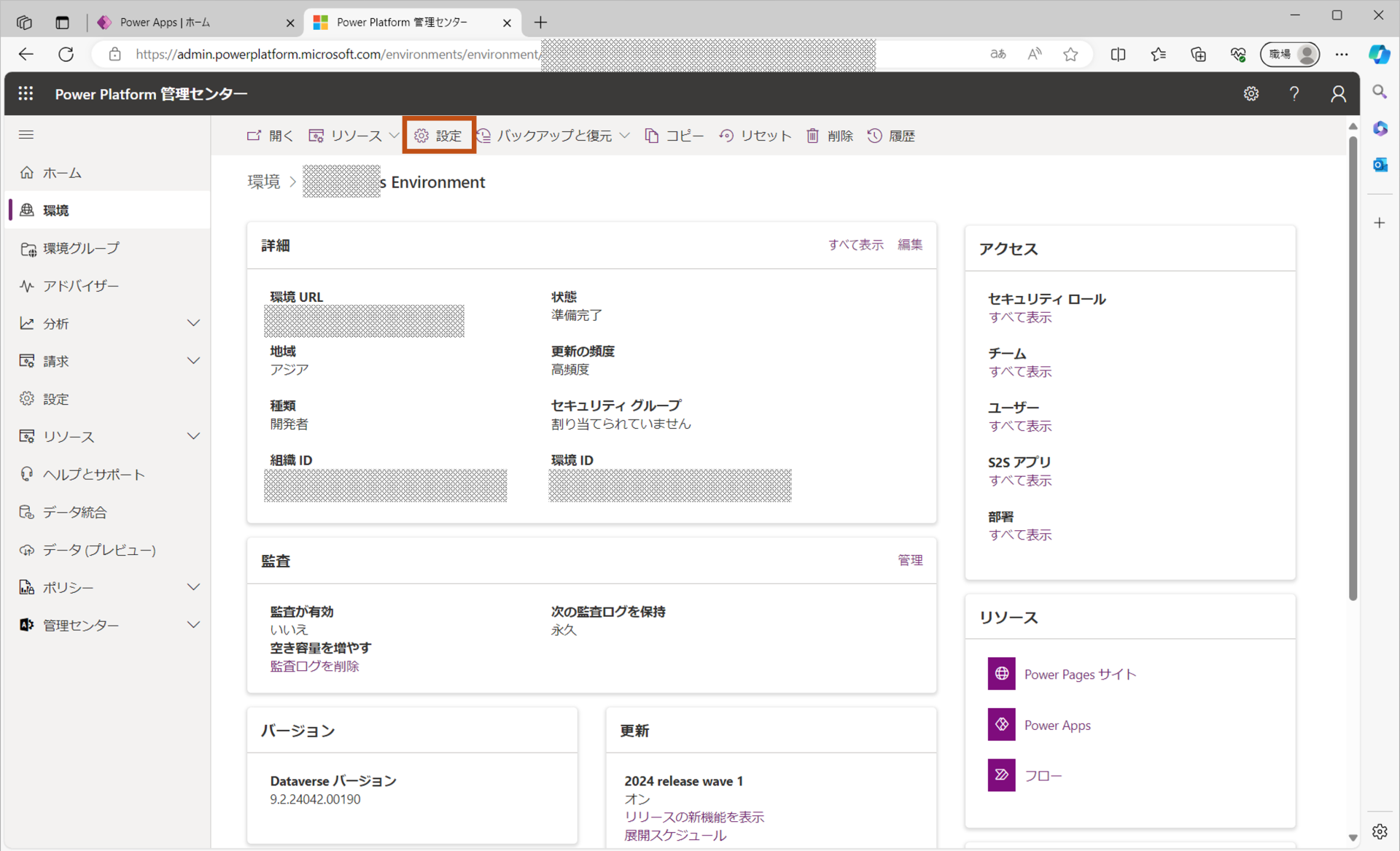Open 環境グループ in left navigation
1400x851 pixels.
(108, 248)
